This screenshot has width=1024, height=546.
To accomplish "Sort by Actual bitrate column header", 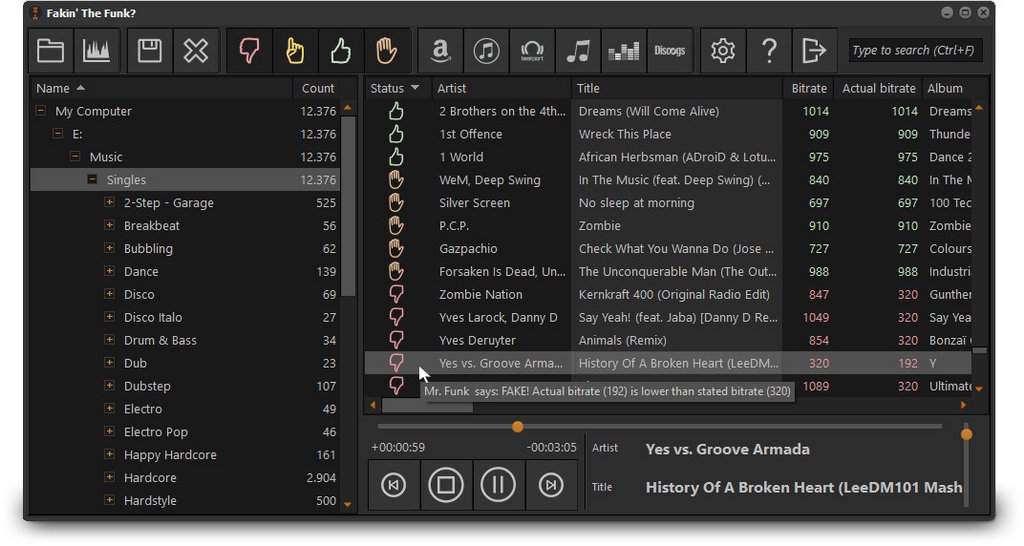I will (878, 88).
